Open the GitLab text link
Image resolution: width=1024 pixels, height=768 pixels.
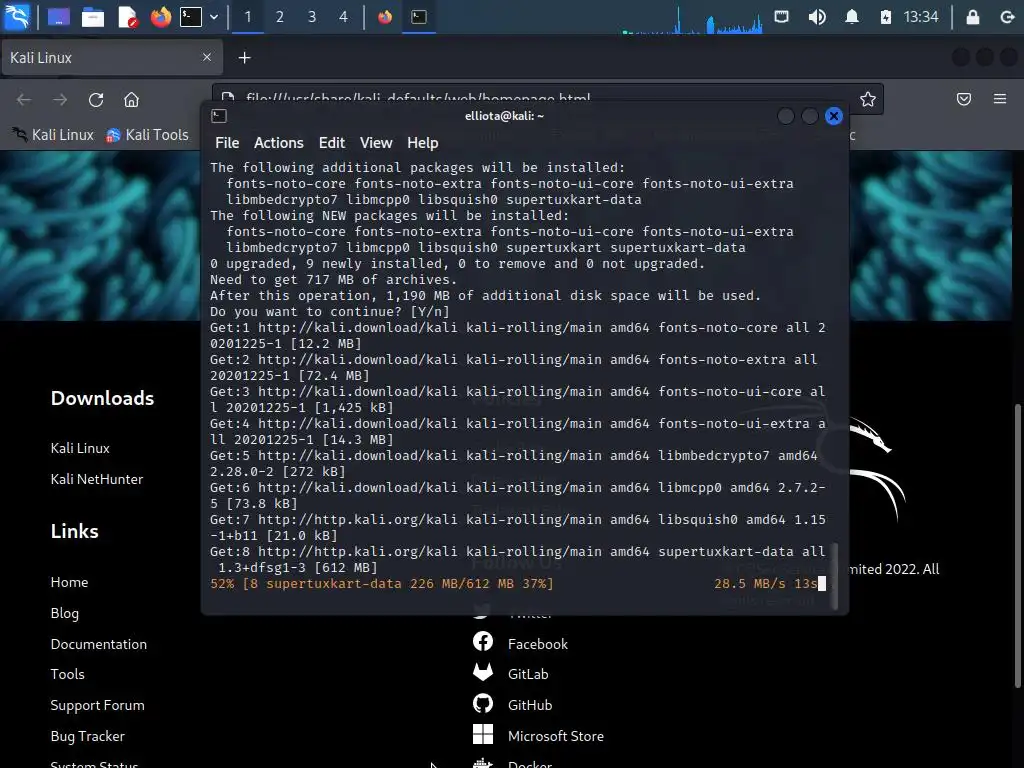click(x=528, y=674)
